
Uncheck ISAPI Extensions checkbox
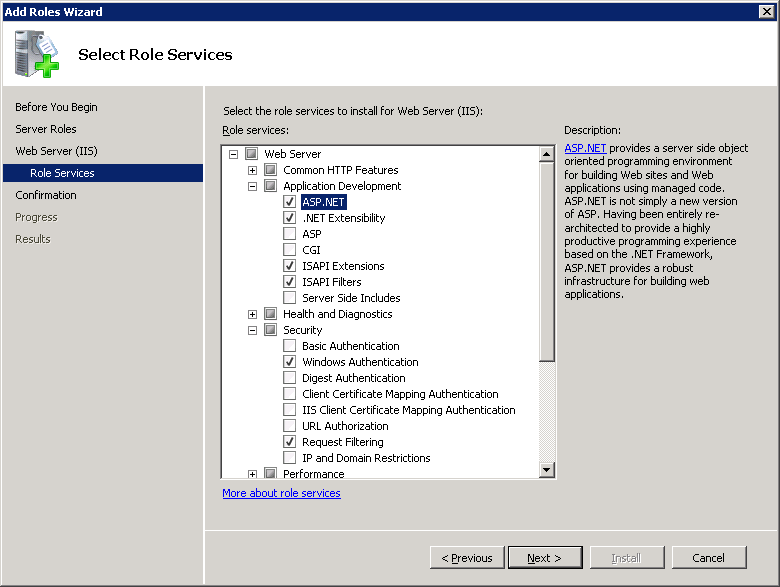pyautogui.click(x=290, y=266)
